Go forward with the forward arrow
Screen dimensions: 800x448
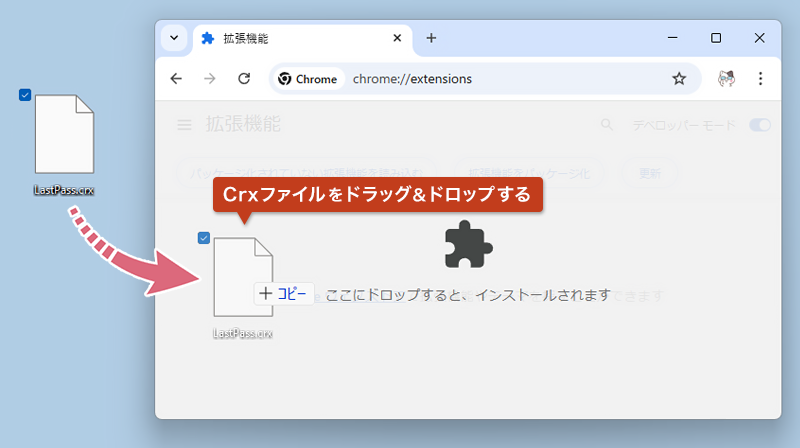click(x=210, y=79)
